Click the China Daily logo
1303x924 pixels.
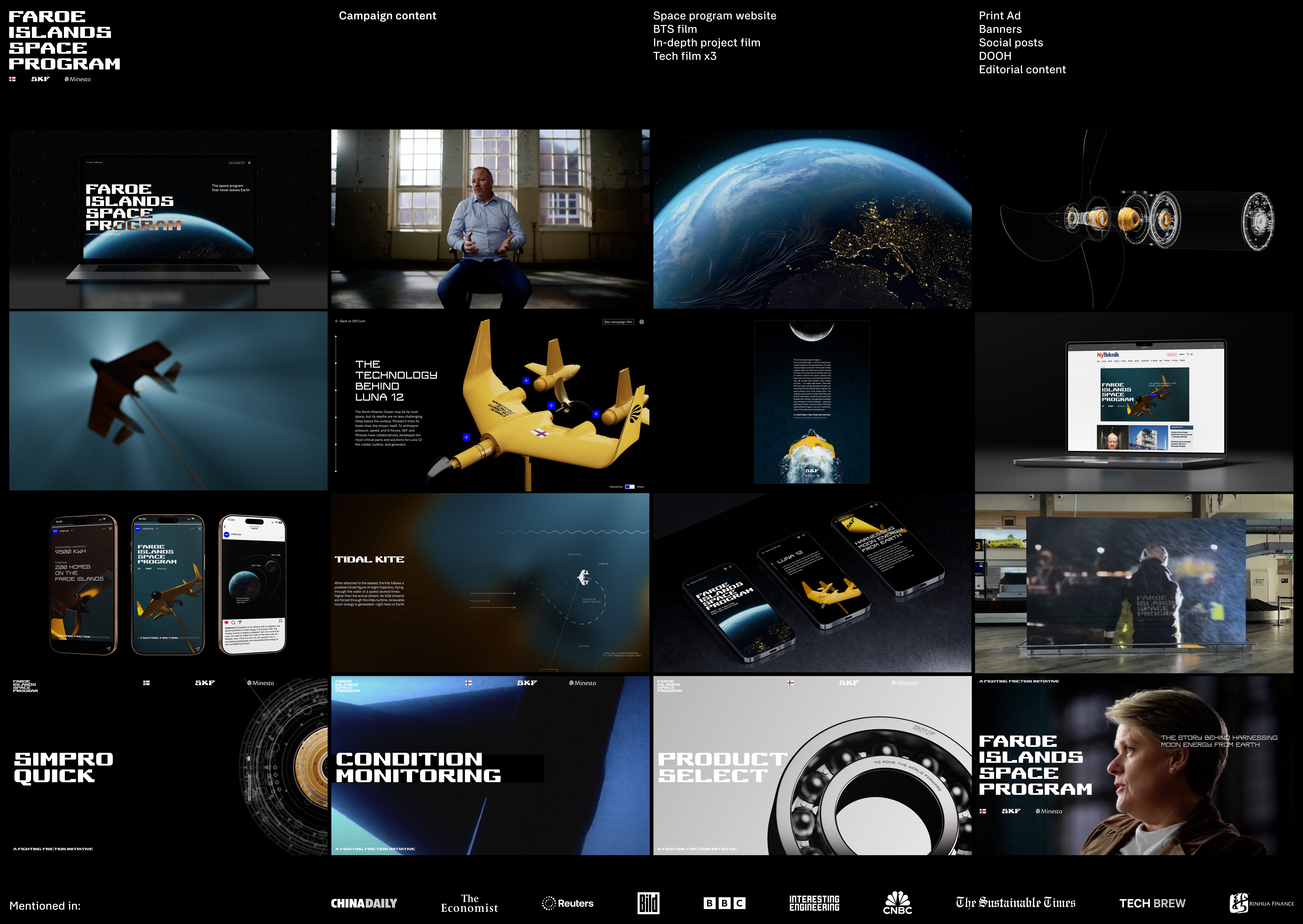tap(364, 903)
